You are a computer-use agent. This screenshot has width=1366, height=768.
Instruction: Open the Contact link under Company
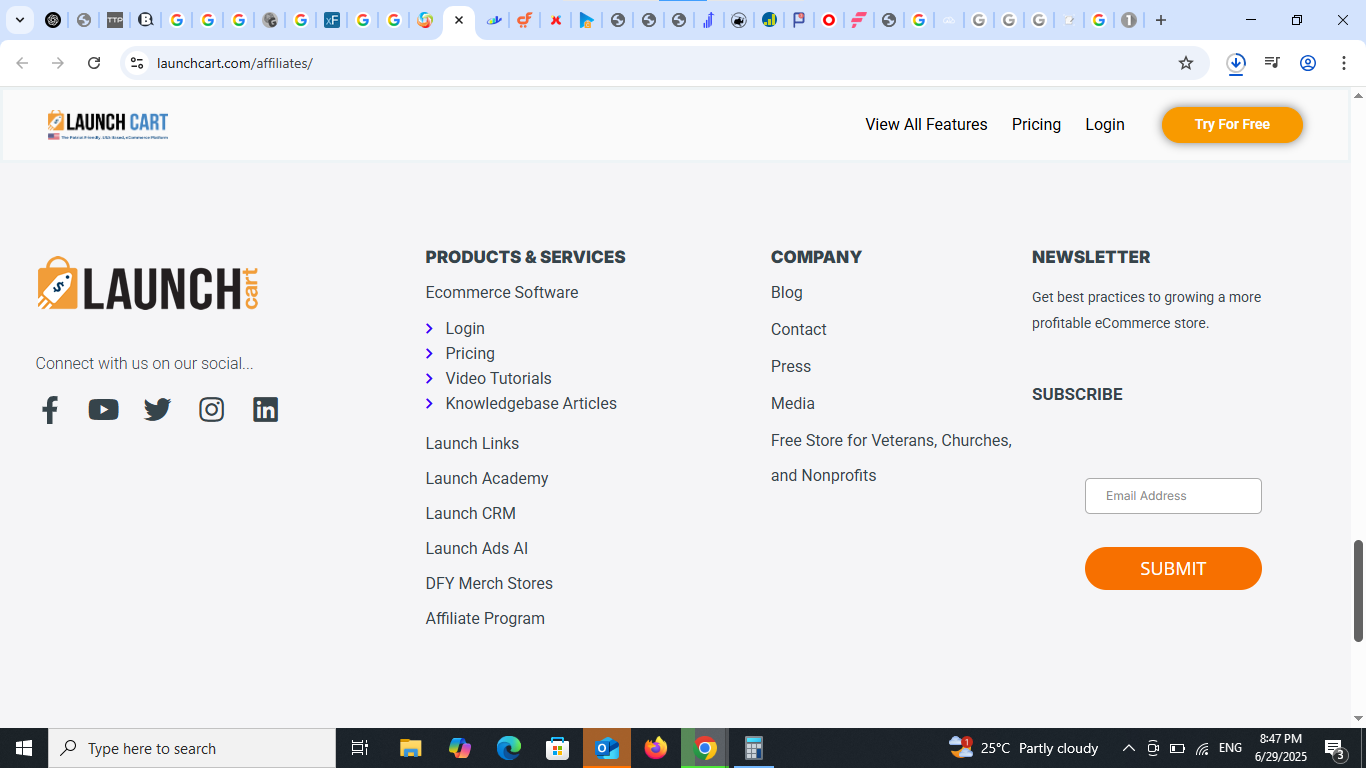tap(799, 330)
